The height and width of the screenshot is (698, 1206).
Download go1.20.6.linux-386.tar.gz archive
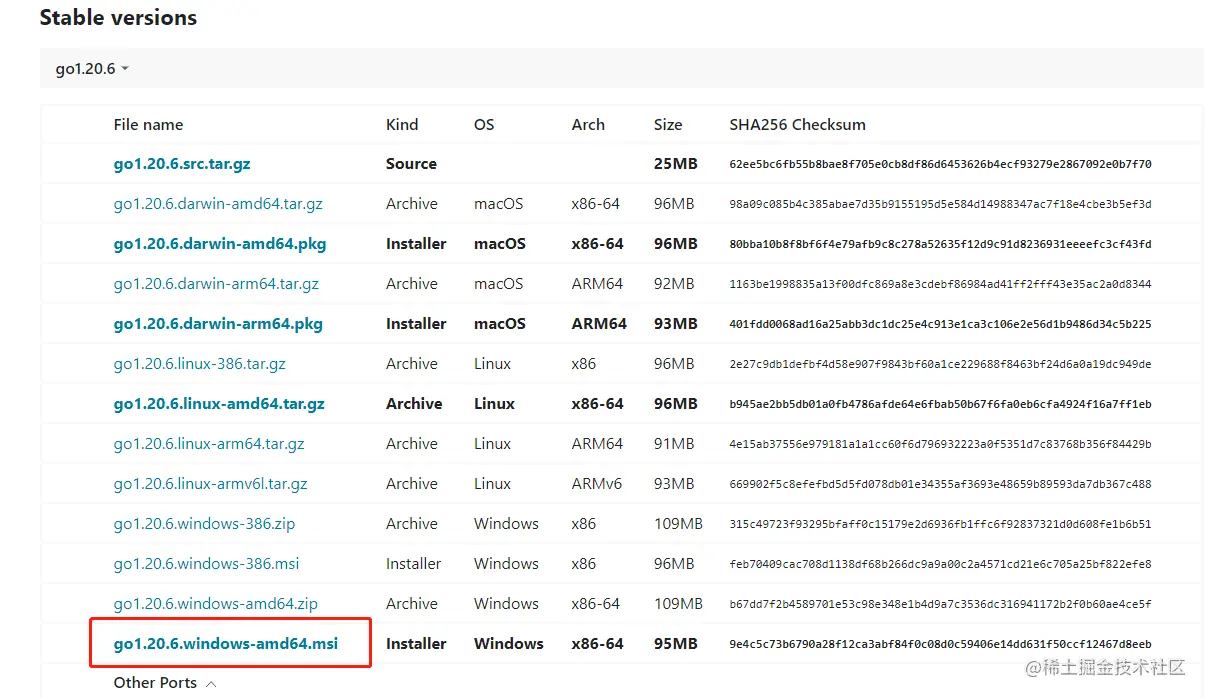click(x=200, y=364)
